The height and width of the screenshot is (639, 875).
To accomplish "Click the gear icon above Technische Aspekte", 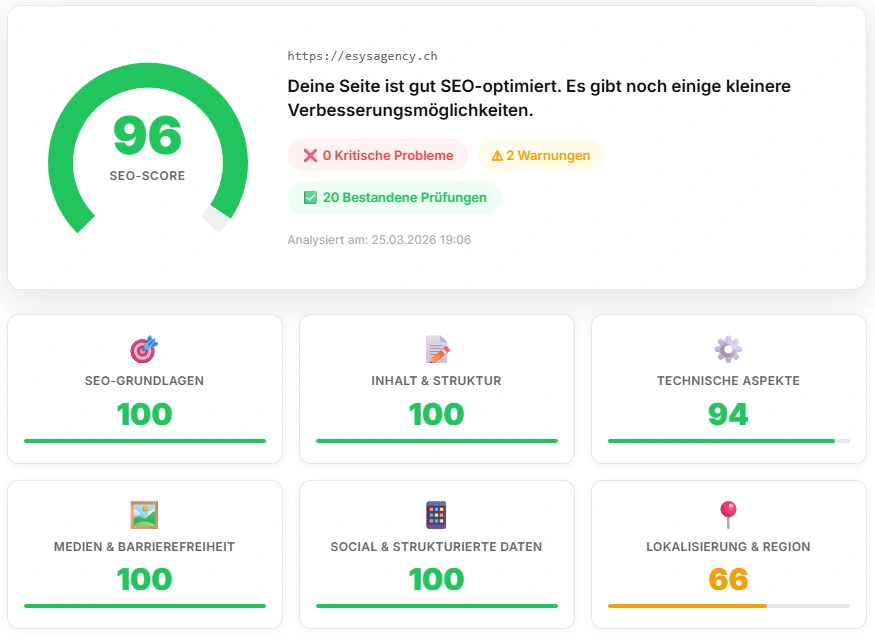I will point(727,349).
